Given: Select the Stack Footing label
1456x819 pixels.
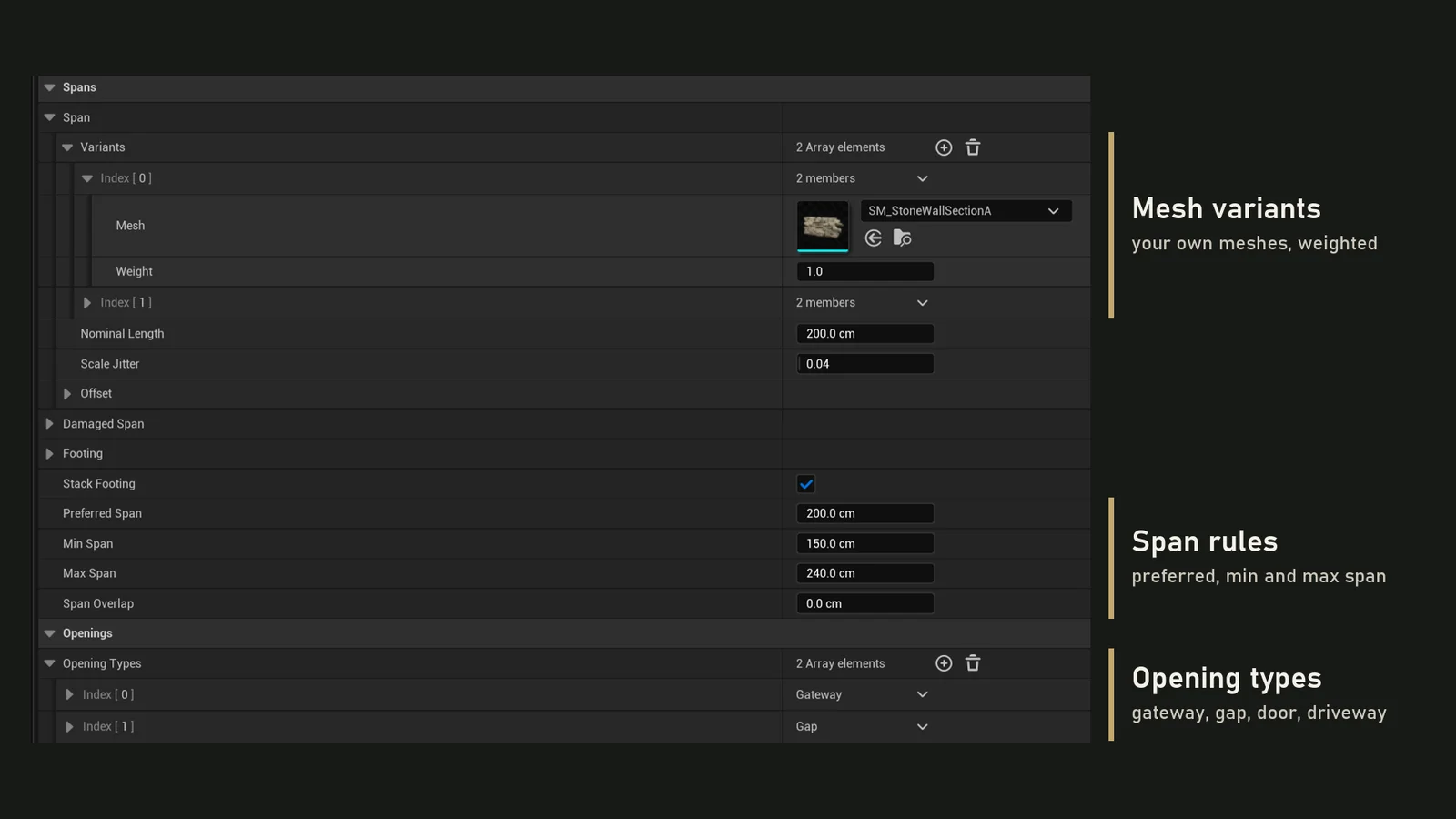Looking at the screenshot, I should pyautogui.click(x=99, y=484).
